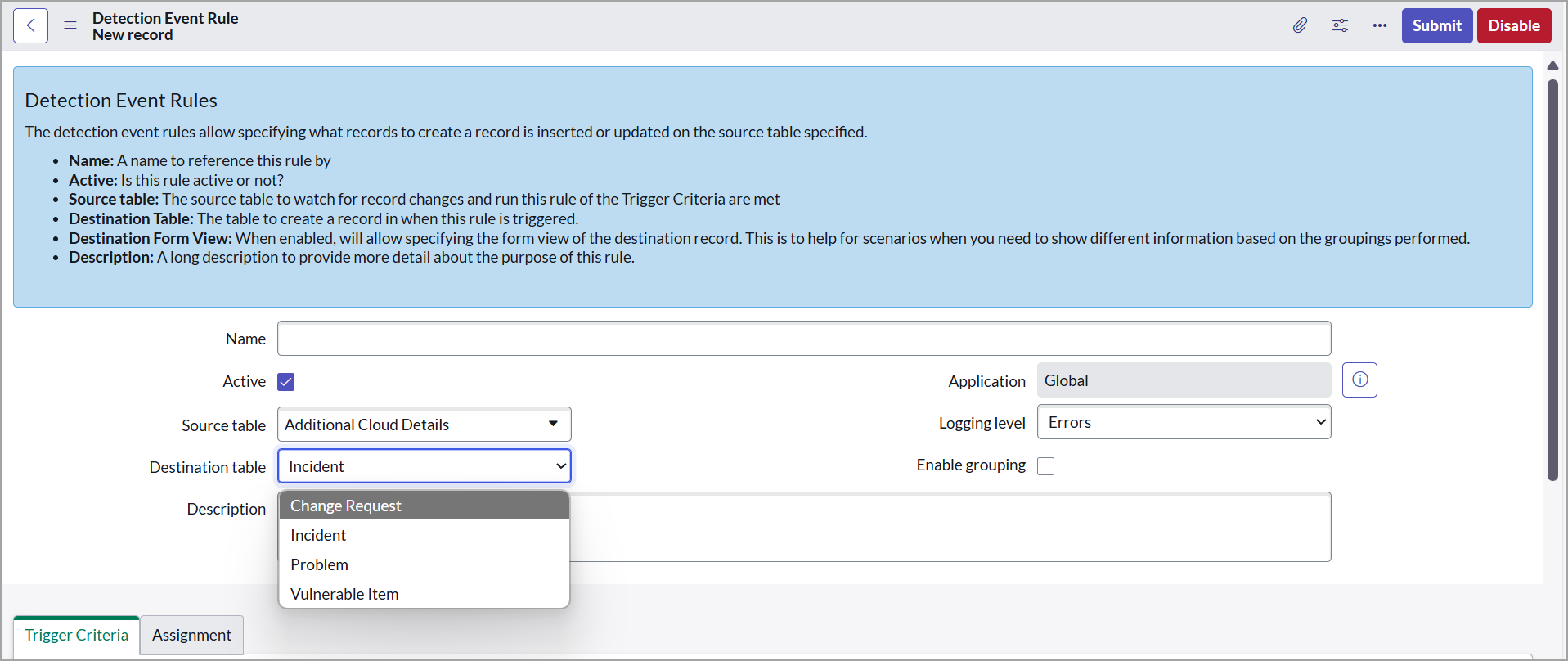Click the Description text area
Viewport: 1568px width, 661px height.
tap(949, 527)
